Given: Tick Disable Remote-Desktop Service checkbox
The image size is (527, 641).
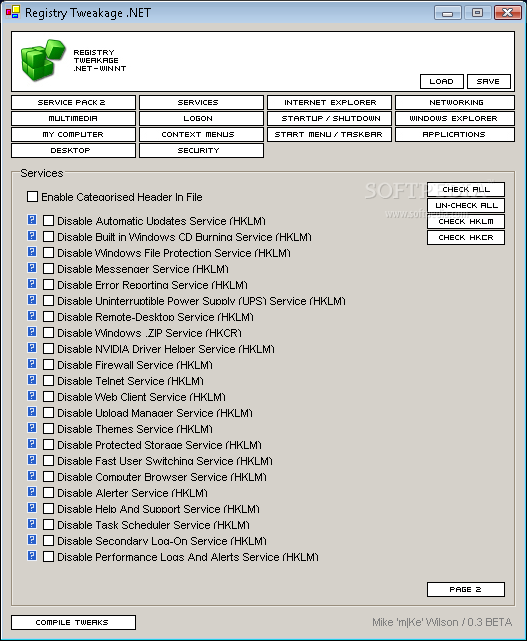Looking at the screenshot, I should coord(48,316).
